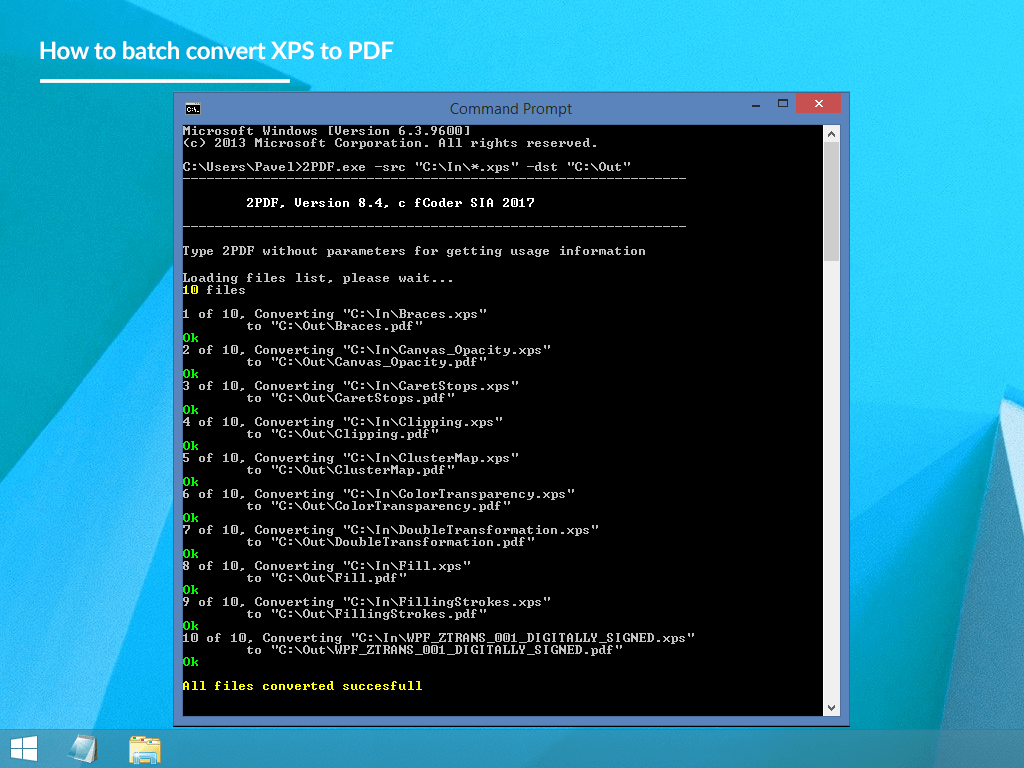Click 'Loading files list, please wait...' text

pos(317,278)
